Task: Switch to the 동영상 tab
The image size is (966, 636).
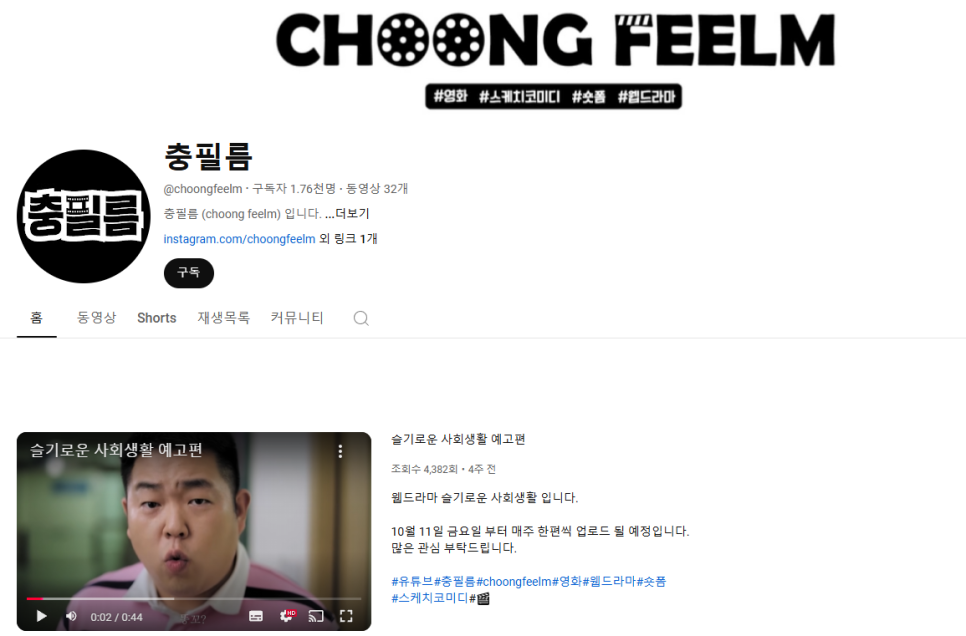Action: click(96, 318)
